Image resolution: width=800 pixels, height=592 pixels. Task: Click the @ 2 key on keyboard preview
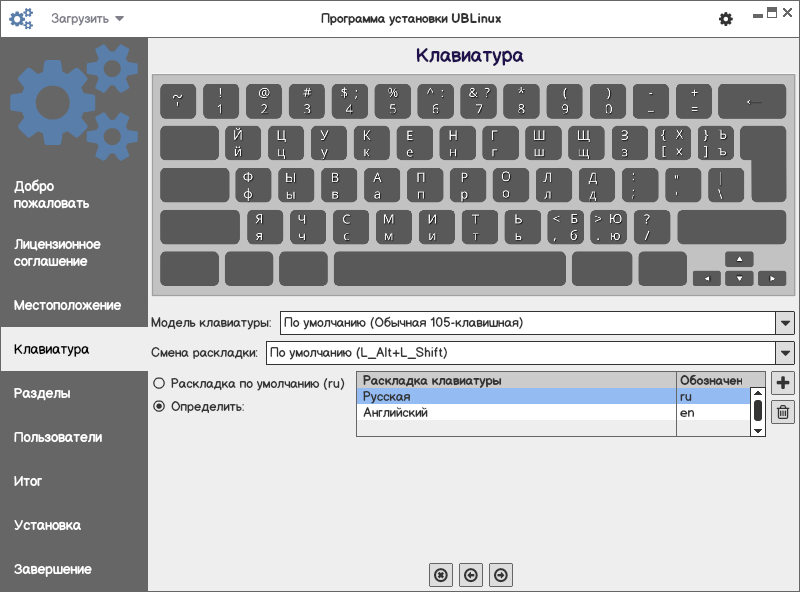(x=263, y=102)
